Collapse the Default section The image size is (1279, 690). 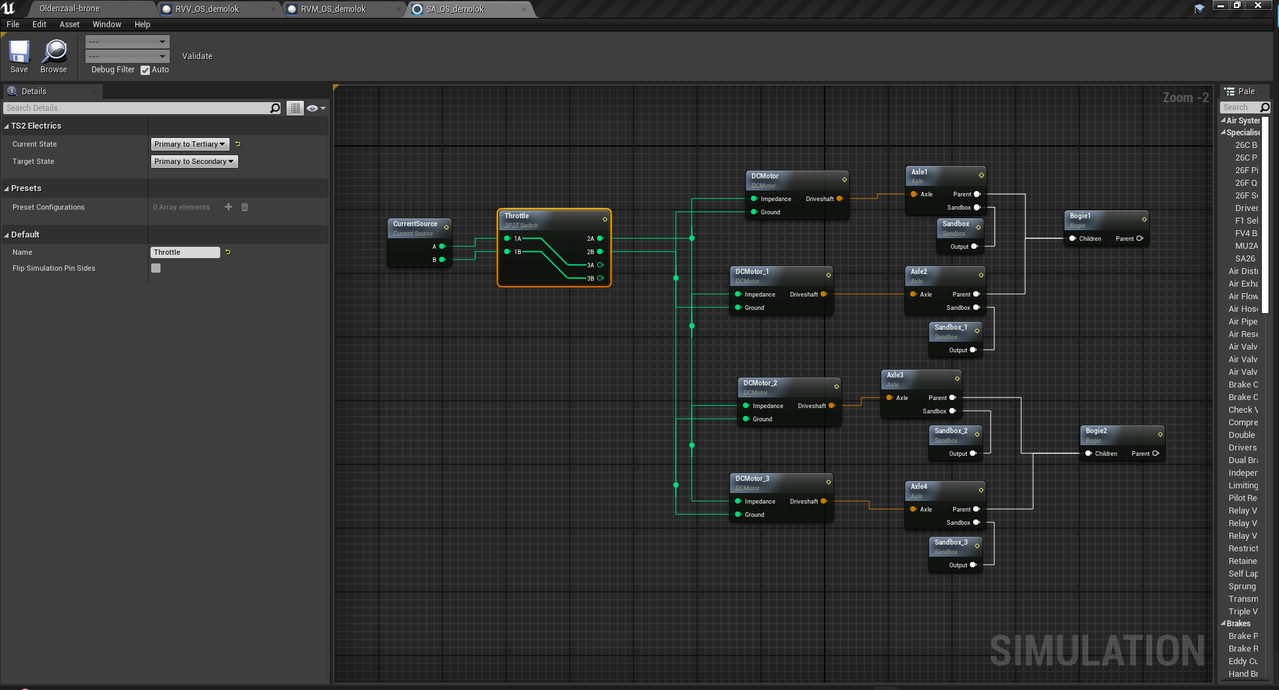(6, 234)
